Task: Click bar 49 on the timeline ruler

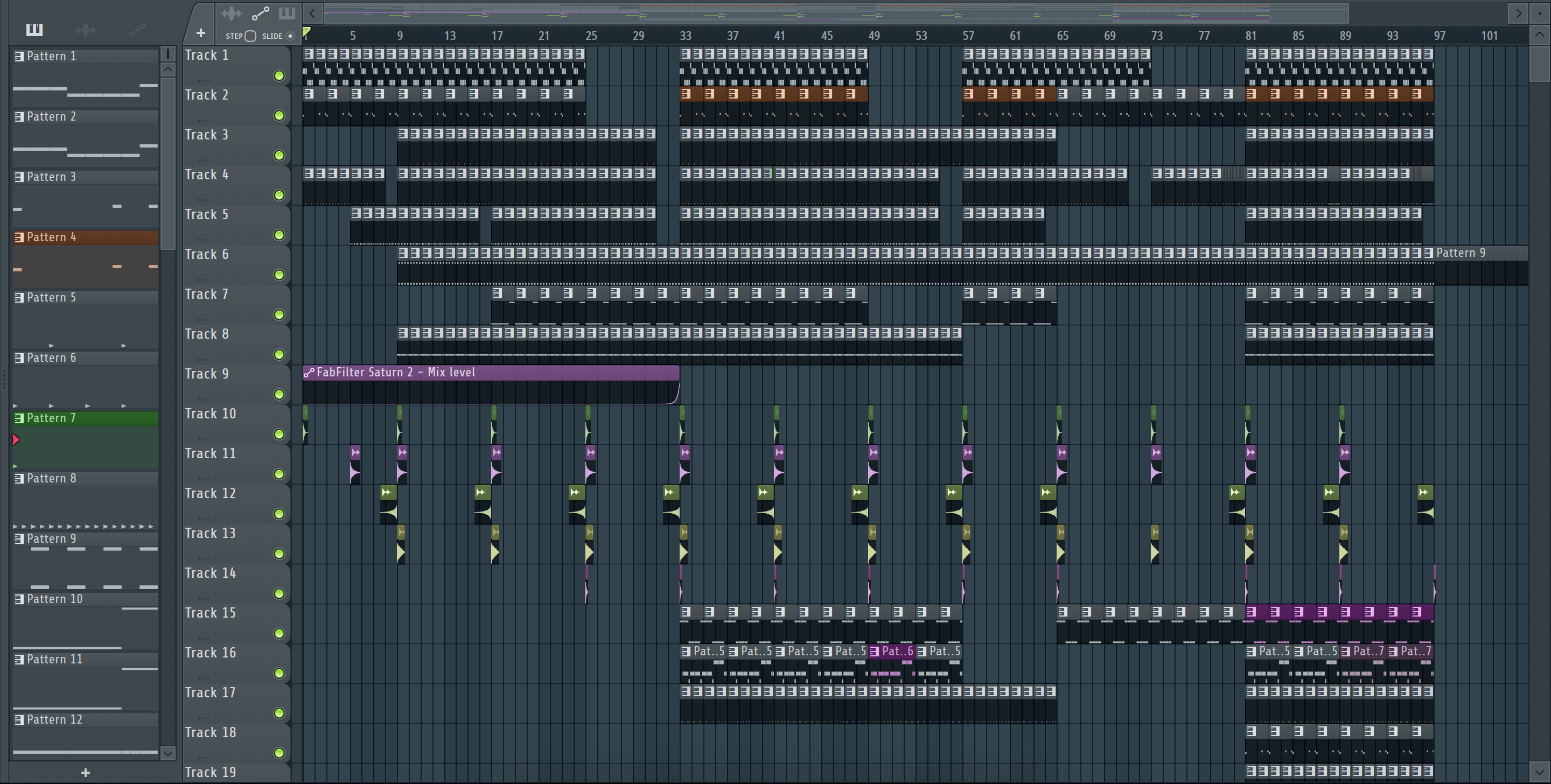Action: [874, 36]
